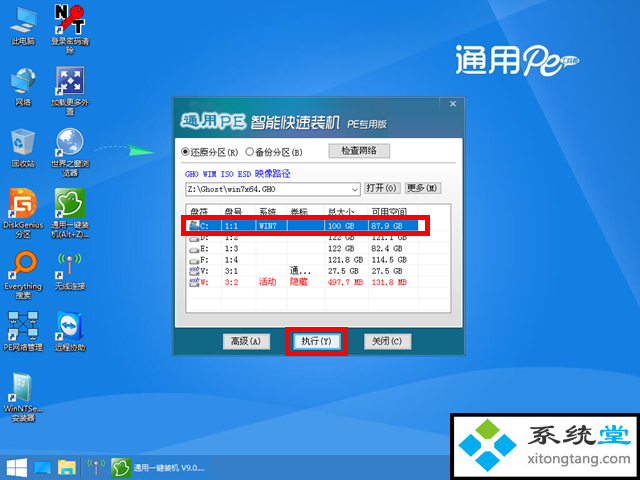Click the wireless antenna taskbar icon
The image size is (640, 480).
click(97, 468)
